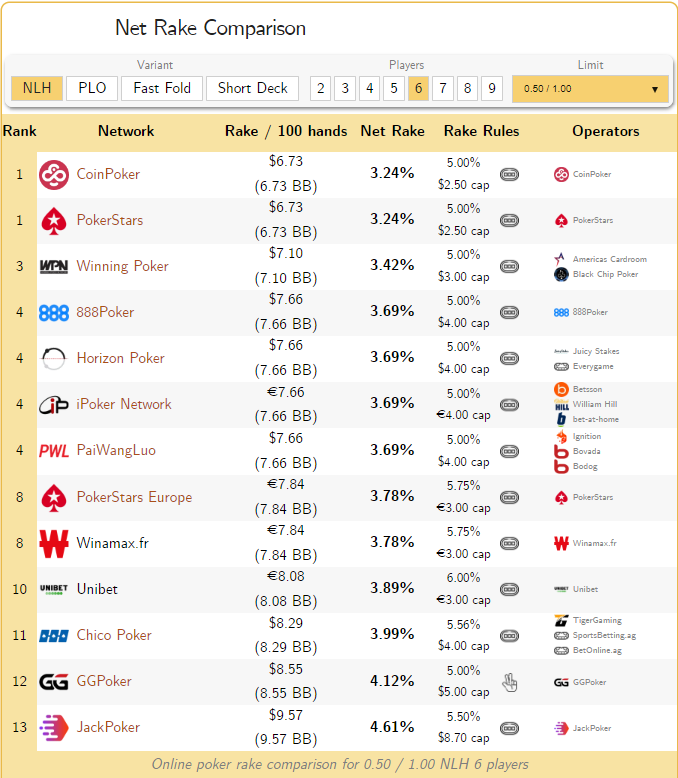Click the Betsson operator icon
Screen dimensions: 678x778
(561, 389)
